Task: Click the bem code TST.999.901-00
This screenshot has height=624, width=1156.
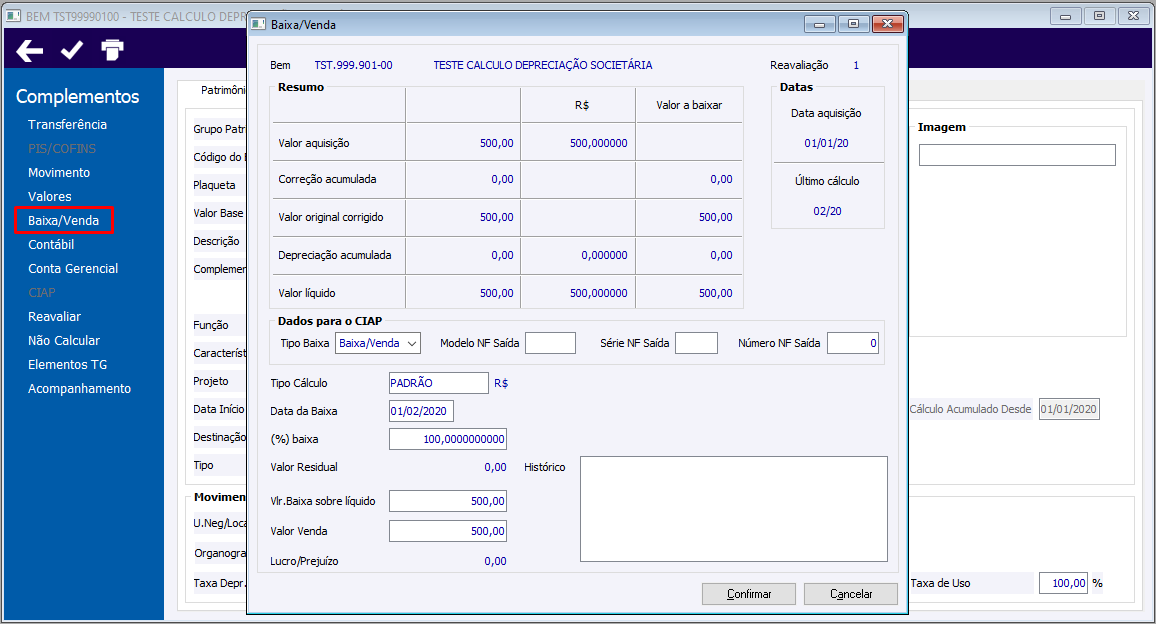Action: tap(353, 65)
